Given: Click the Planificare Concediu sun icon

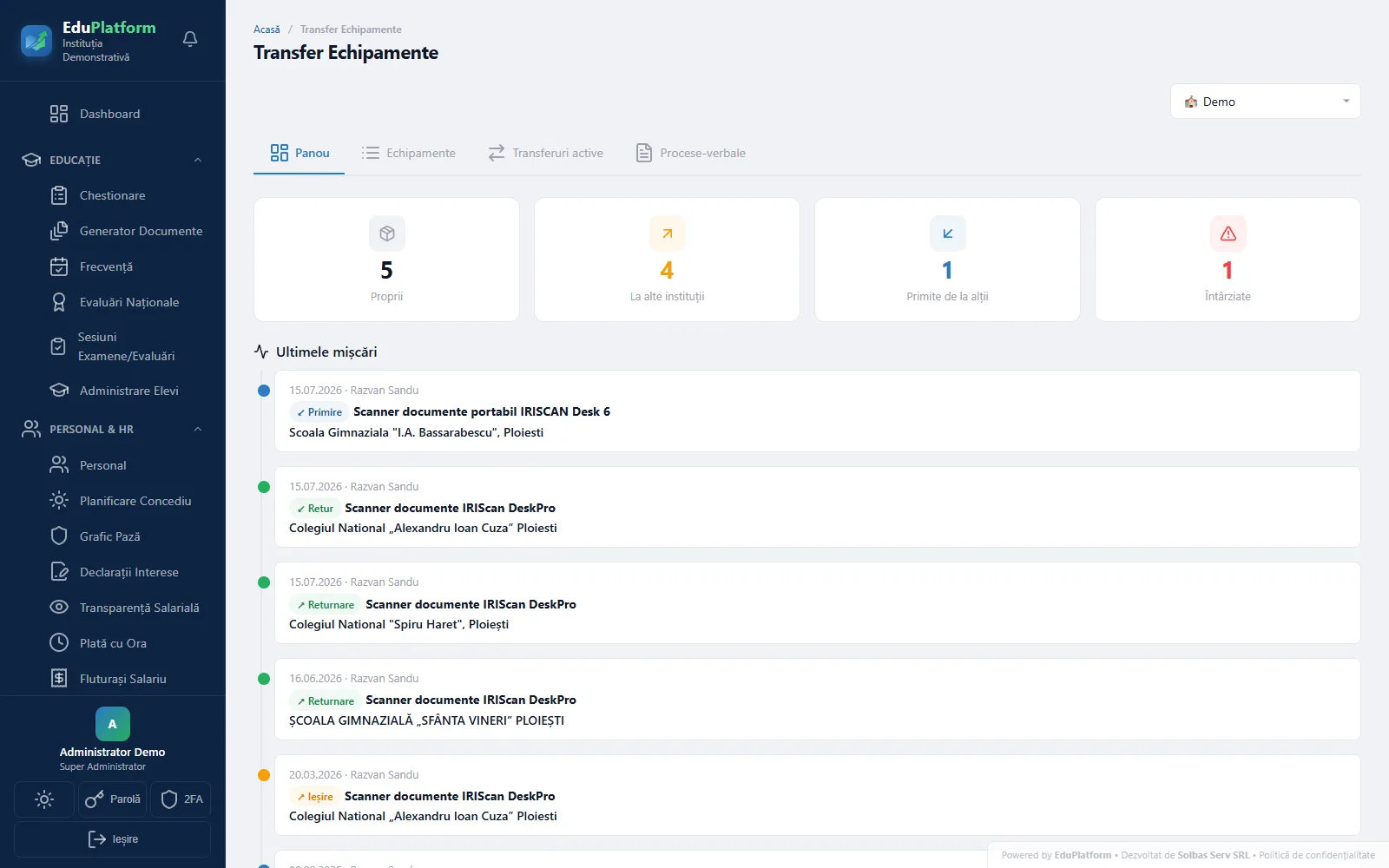Looking at the screenshot, I should click(x=59, y=501).
